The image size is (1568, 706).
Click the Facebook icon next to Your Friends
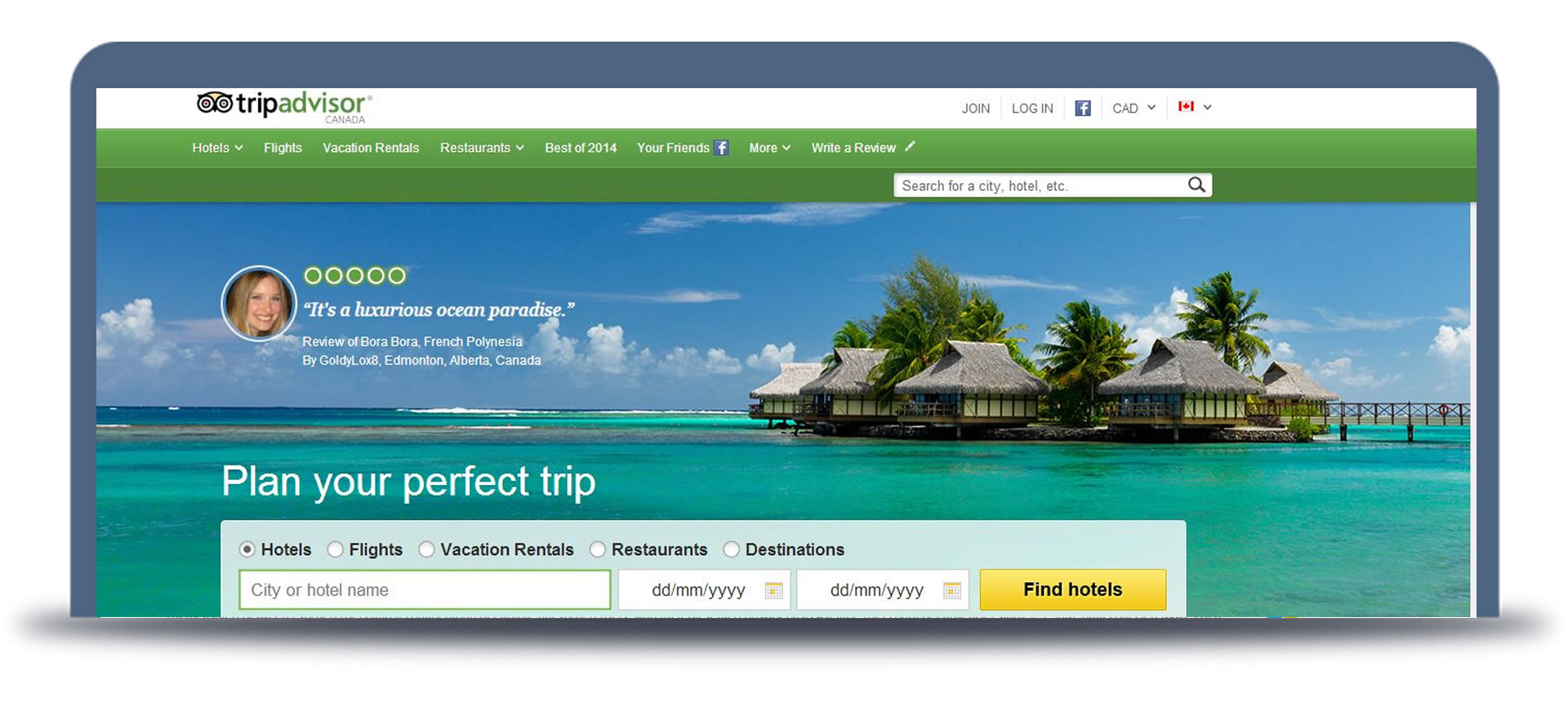click(x=721, y=148)
